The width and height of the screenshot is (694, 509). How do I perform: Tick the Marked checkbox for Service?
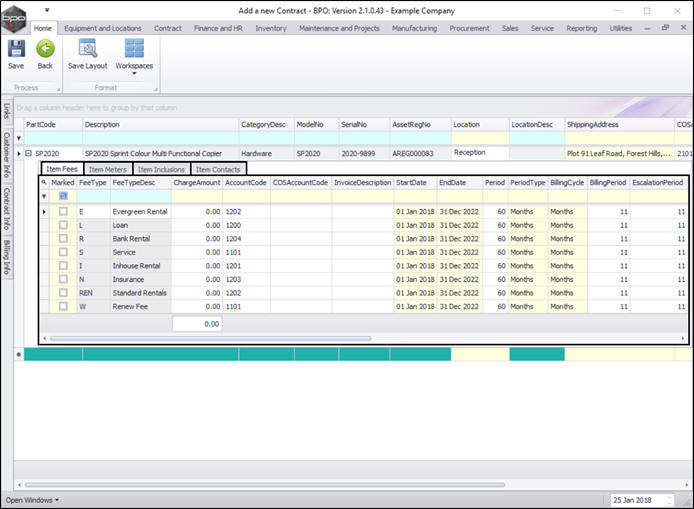point(64,253)
